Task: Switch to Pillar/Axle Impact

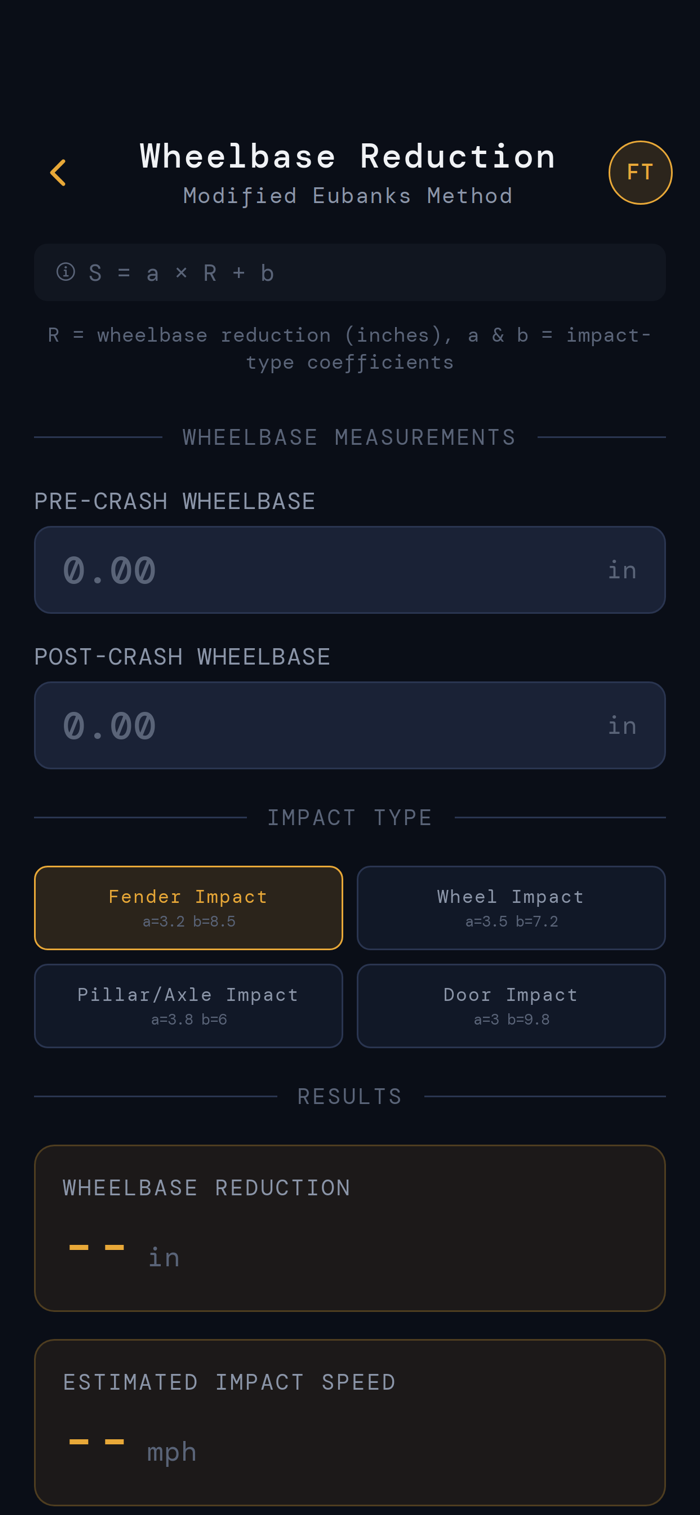Action: tap(188, 1005)
